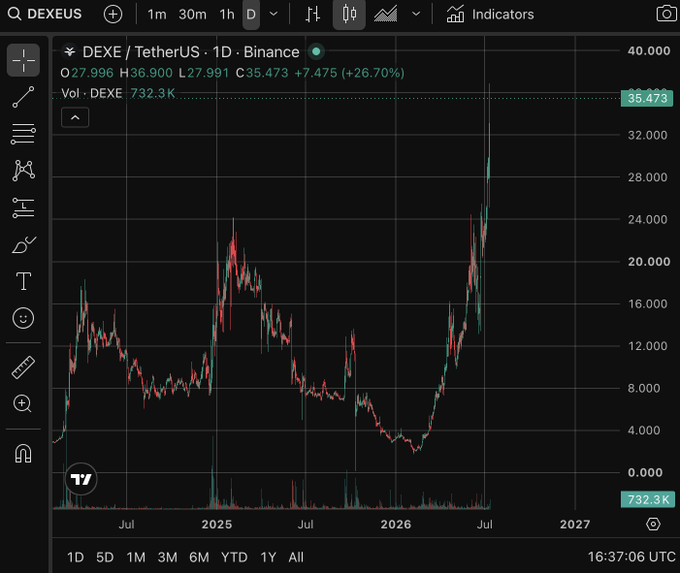680x573 pixels.
Task: Select the 1h timeframe
Action: [x=227, y=14]
